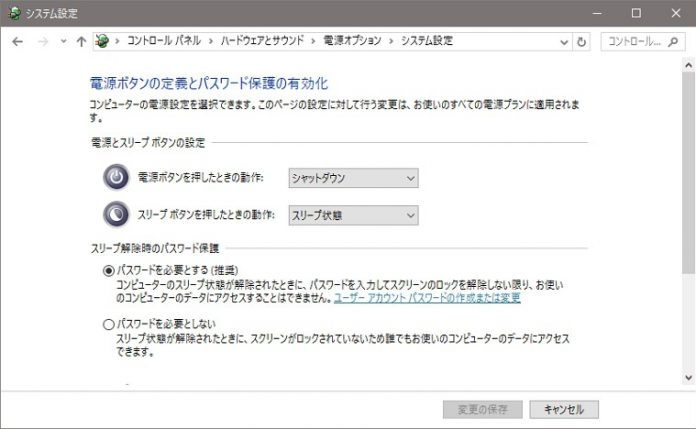This screenshot has width=696, height=429.
Task: Refresh the page with refresh icon
Action: pyautogui.click(x=581, y=42)
